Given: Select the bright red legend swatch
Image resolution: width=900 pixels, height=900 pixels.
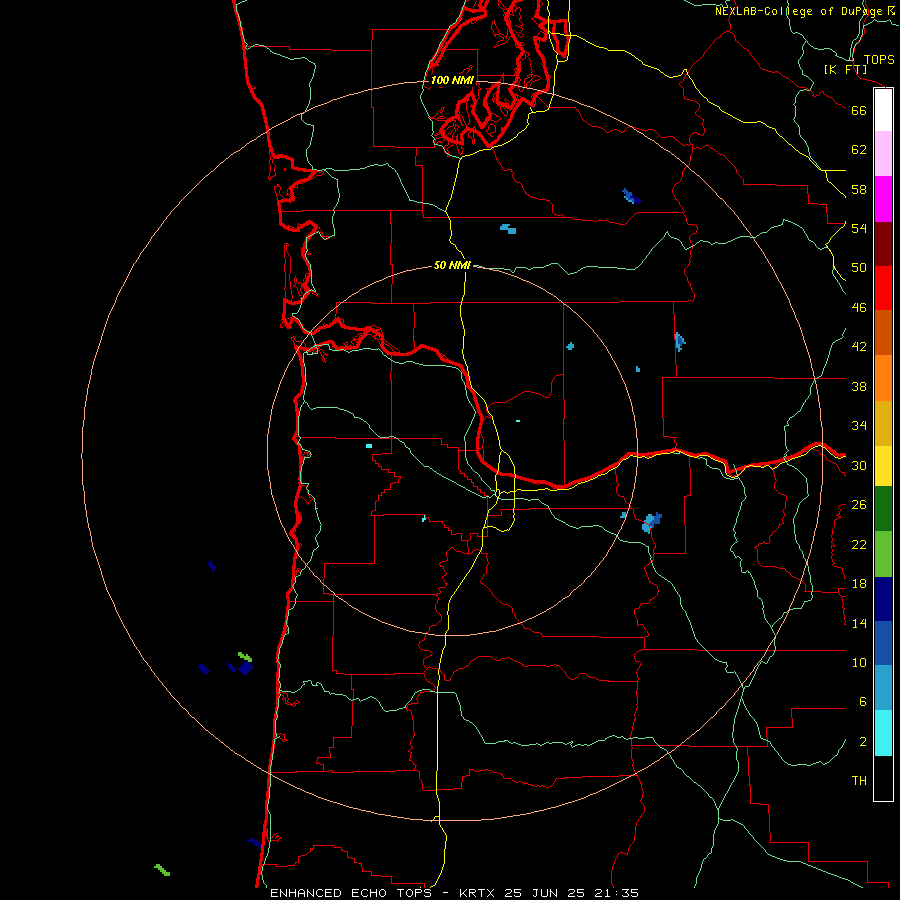Looking at the screenshot, I should point(883,288).
